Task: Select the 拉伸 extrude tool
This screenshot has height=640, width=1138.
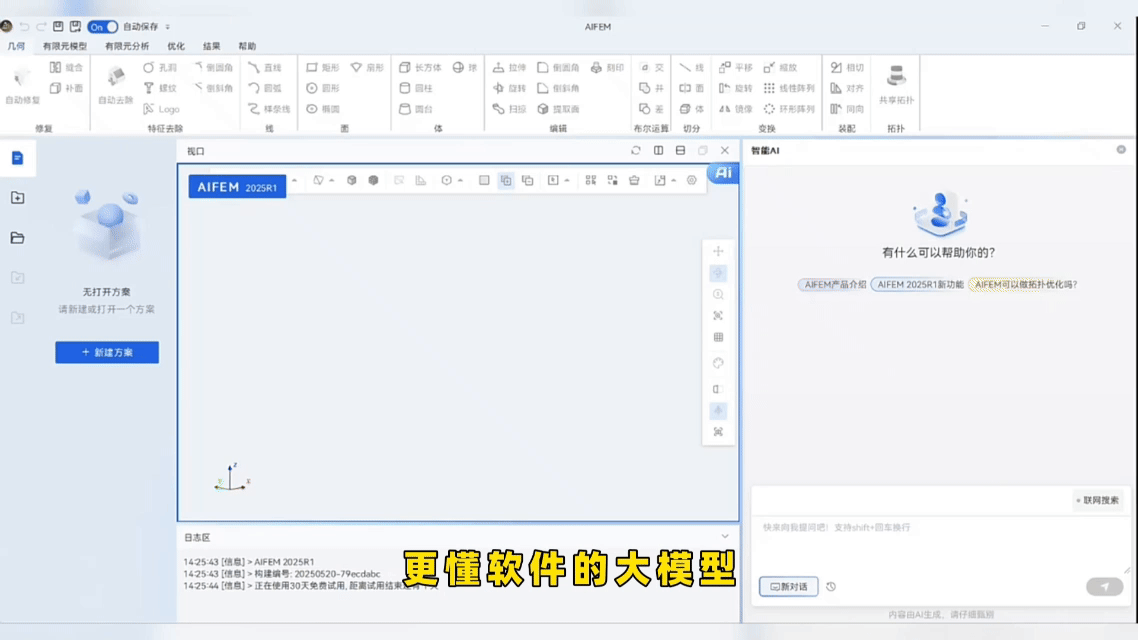Action: [x=509, y=67]
